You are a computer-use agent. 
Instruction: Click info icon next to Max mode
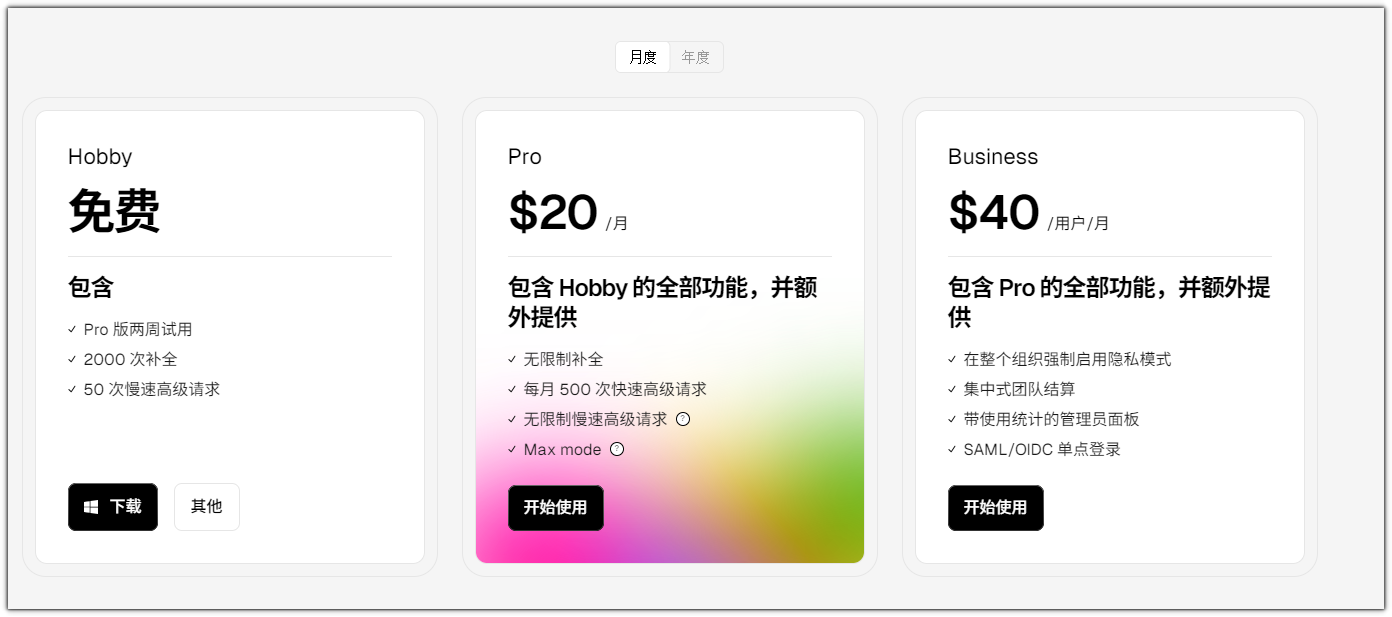point(617,450)
